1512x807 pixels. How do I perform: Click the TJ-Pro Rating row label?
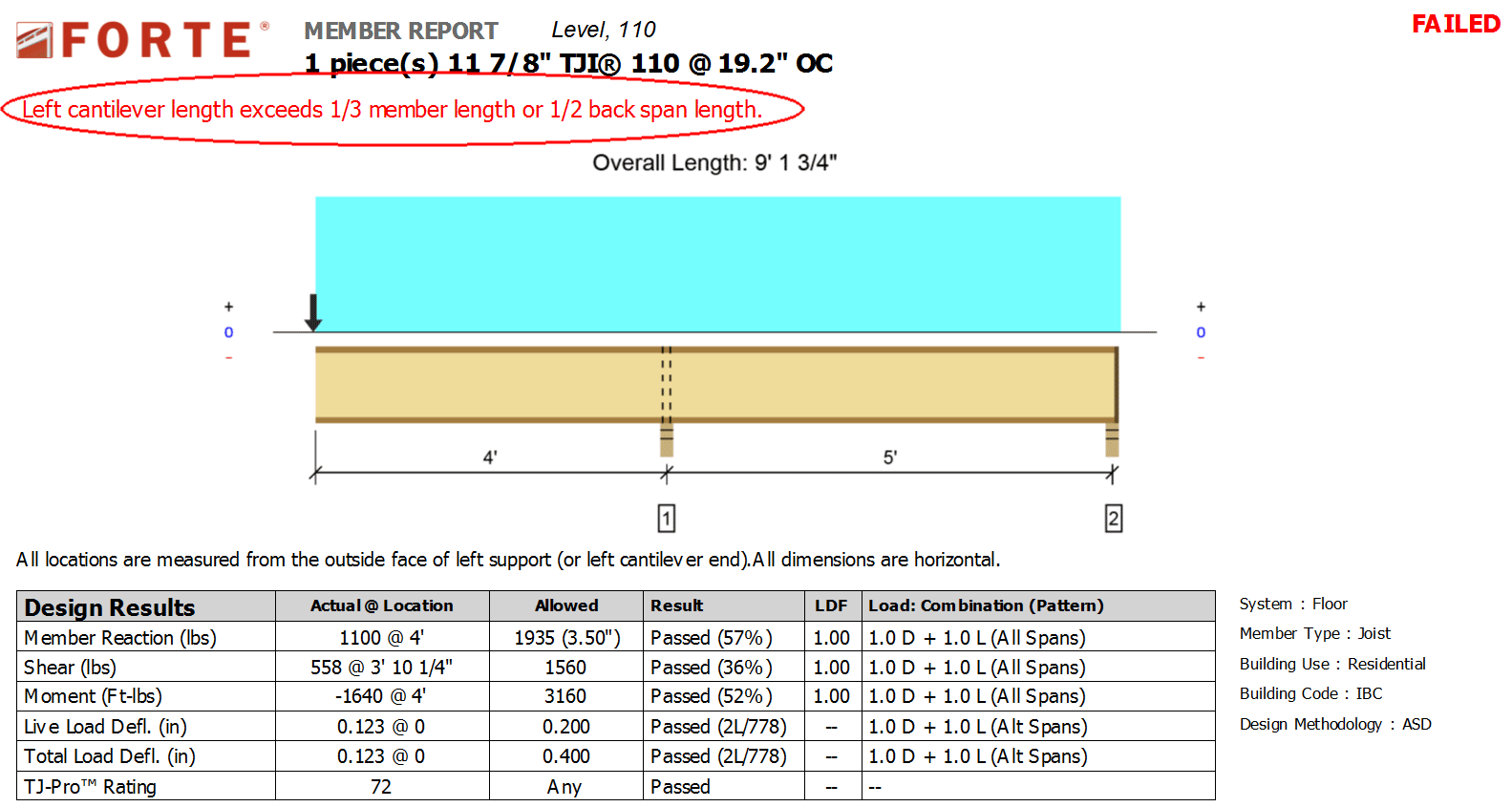90,787
